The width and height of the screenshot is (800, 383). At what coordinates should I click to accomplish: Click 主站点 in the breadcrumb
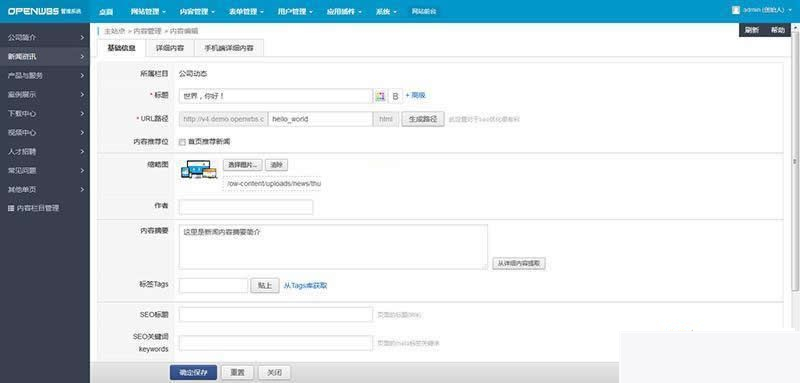(x=115, y=31)
